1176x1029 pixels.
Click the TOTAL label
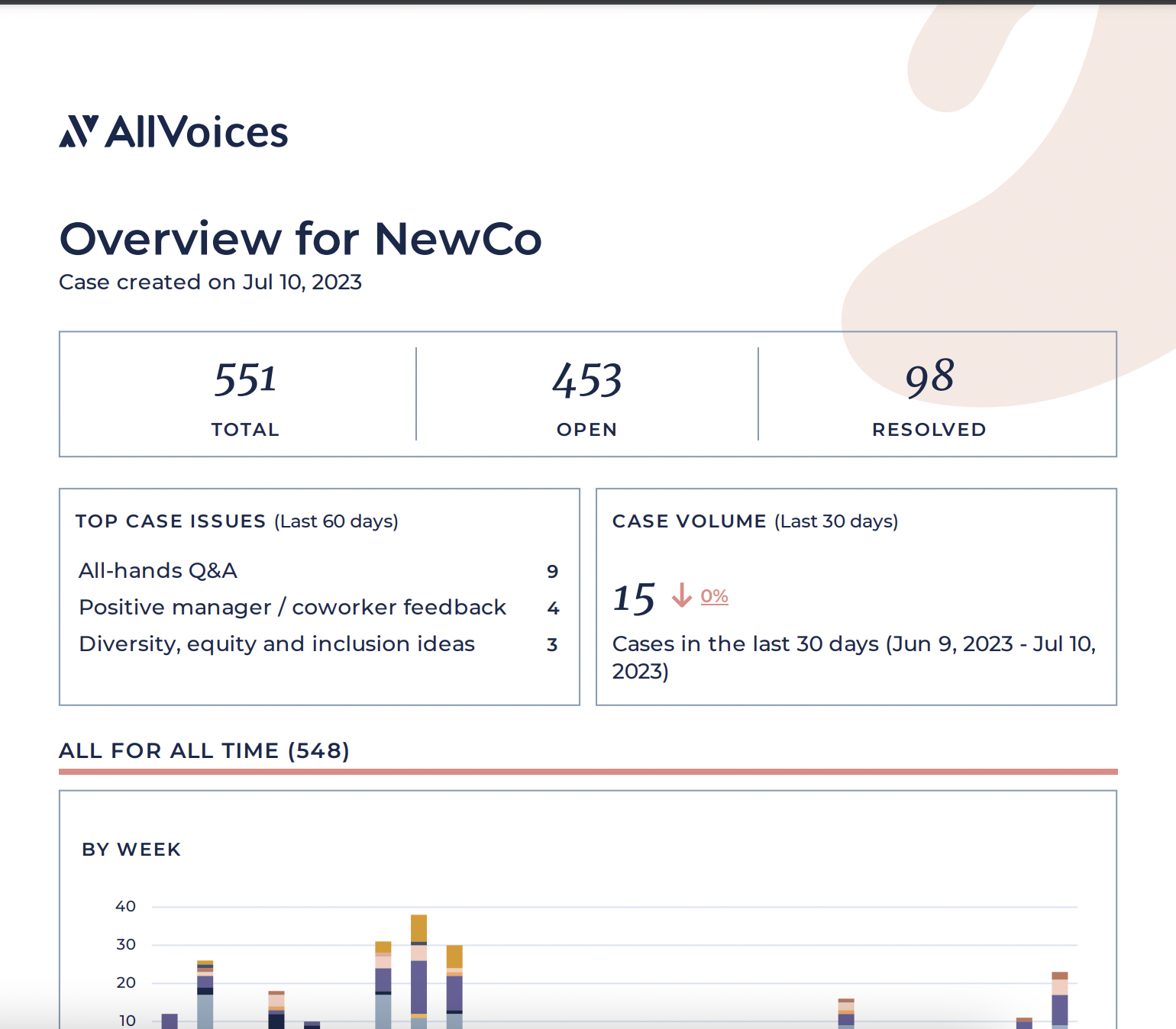pos(245,430)
